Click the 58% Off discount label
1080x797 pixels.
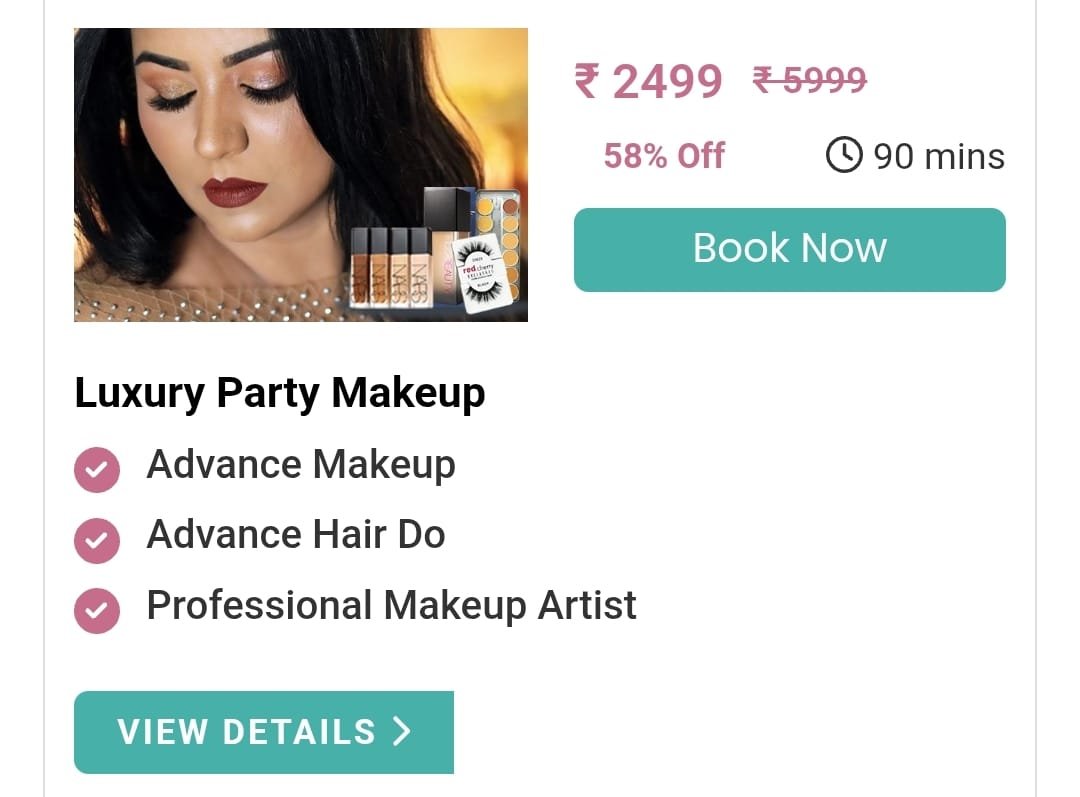[664, 156]
